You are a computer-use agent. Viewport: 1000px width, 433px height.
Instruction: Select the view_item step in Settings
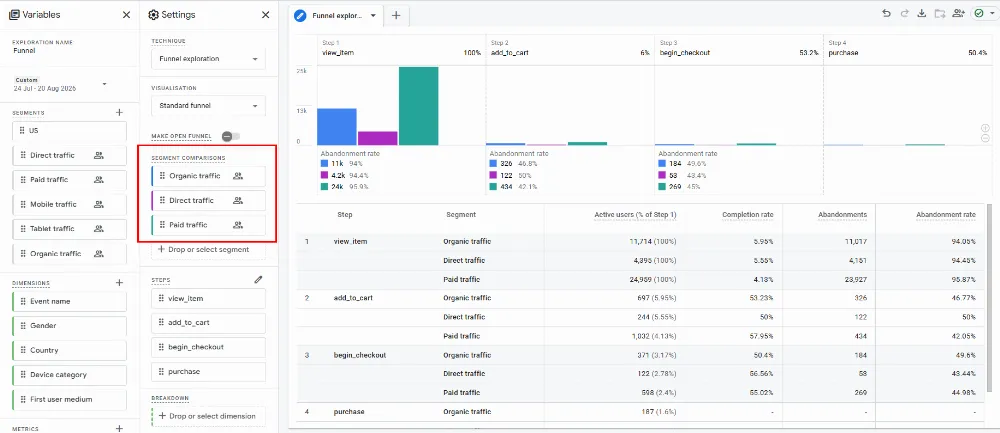click(x=209, y=298)
